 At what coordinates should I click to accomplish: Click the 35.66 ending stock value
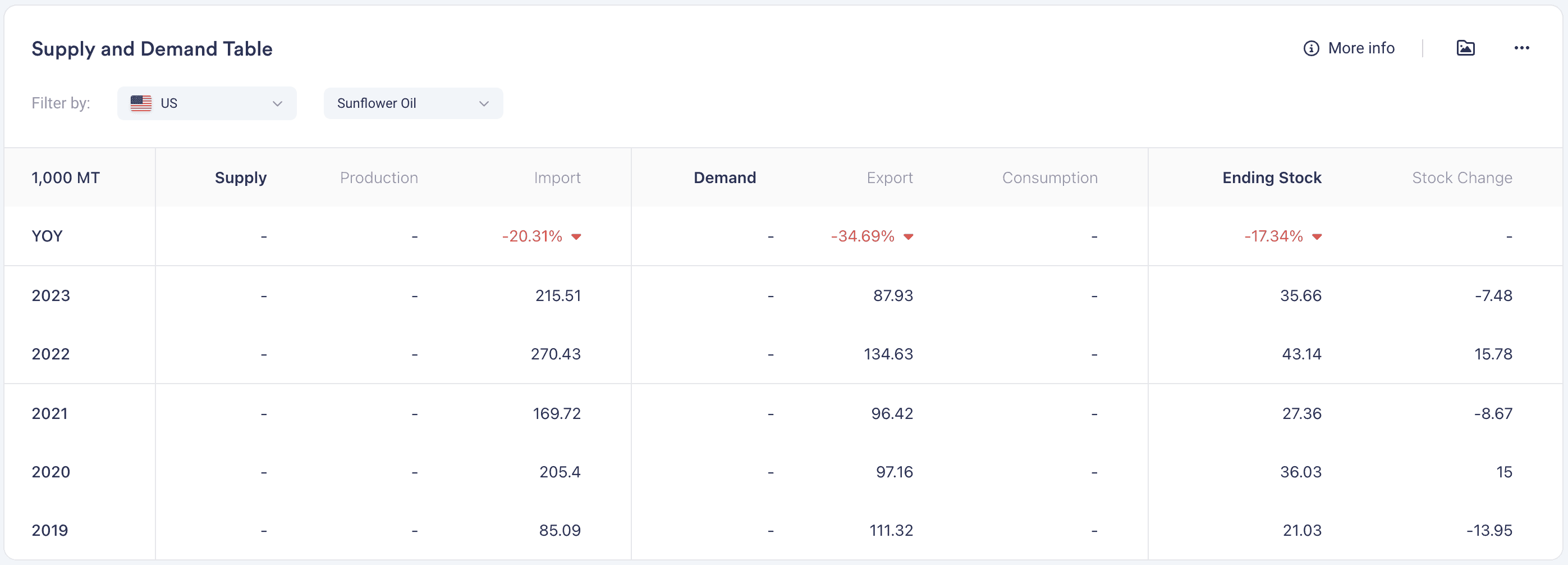[x=1301, y=295]
